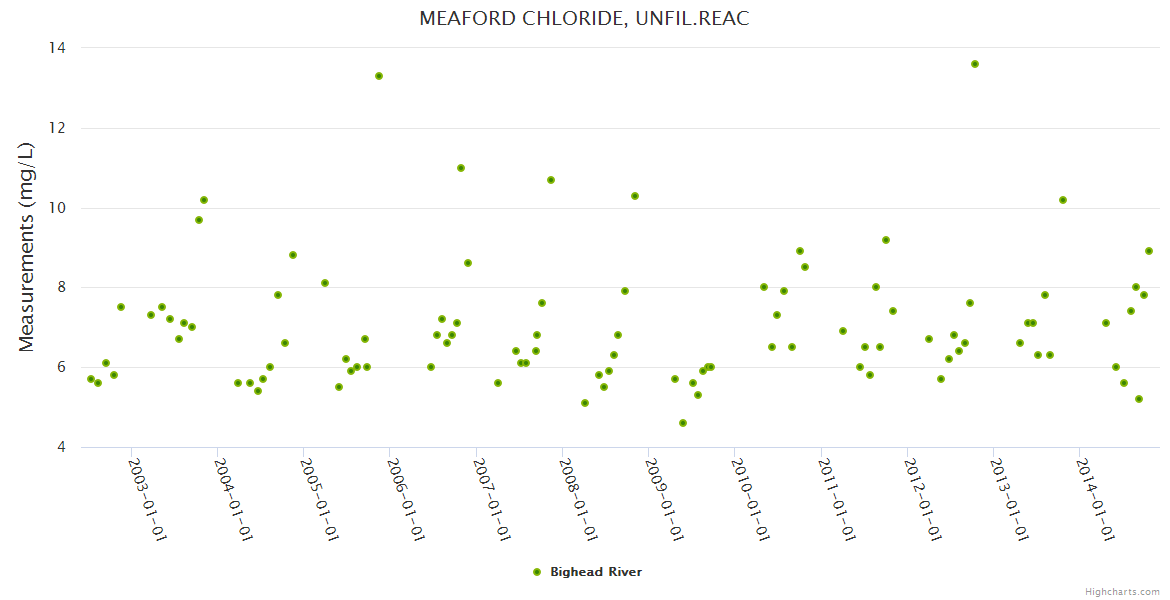Screen dimensions: 1170x600
Task: Select the leftmost data point on chart
Action: point(91,379)
